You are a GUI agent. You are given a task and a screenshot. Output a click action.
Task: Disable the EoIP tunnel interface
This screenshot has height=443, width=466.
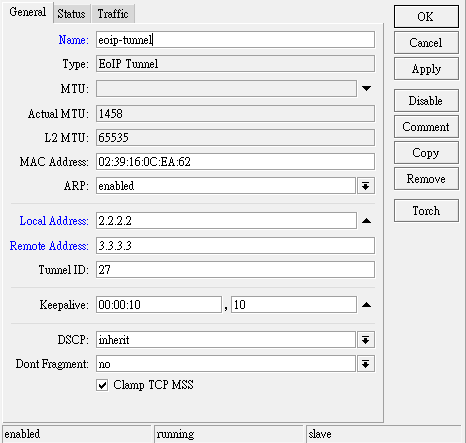(426, 100)
